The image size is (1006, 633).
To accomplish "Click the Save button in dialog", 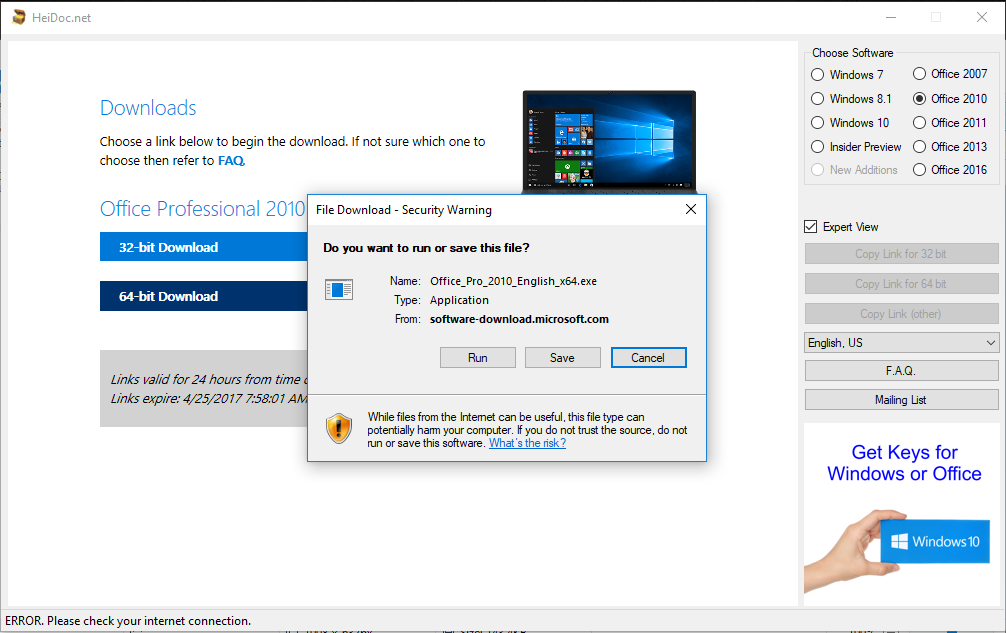I will 562,358.
